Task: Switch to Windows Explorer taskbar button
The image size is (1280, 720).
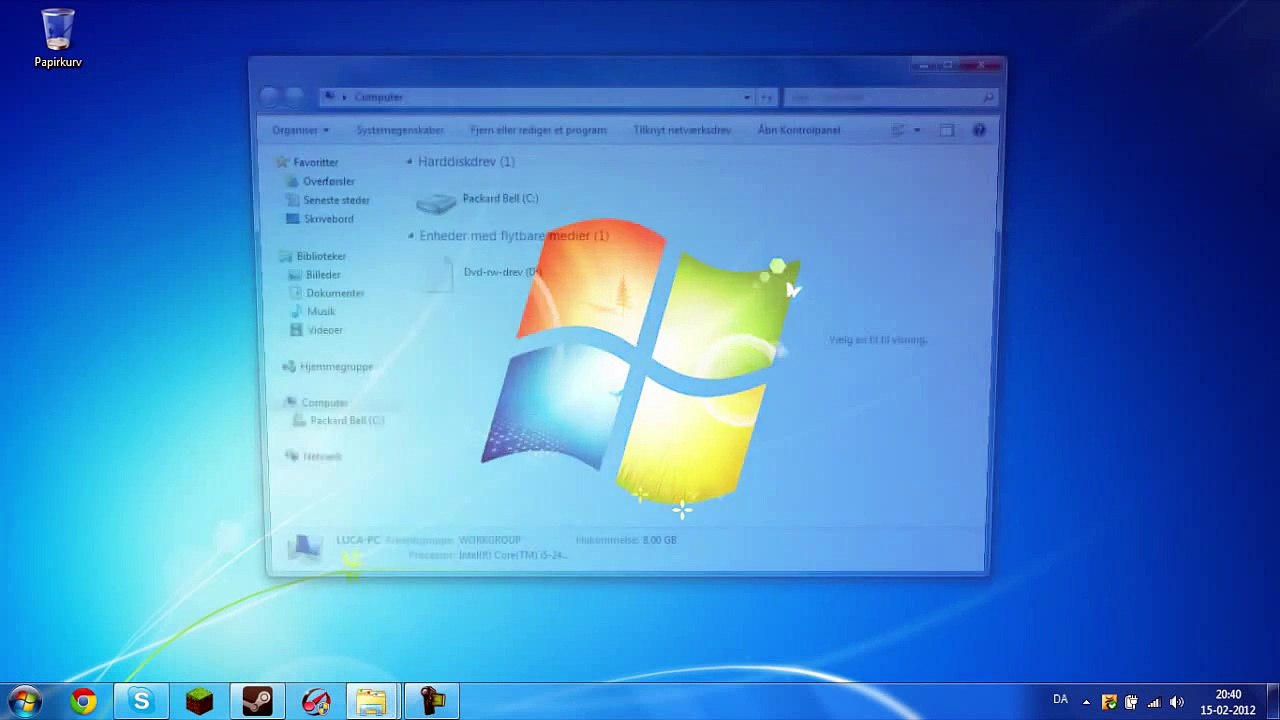Action: coord(373,701)
